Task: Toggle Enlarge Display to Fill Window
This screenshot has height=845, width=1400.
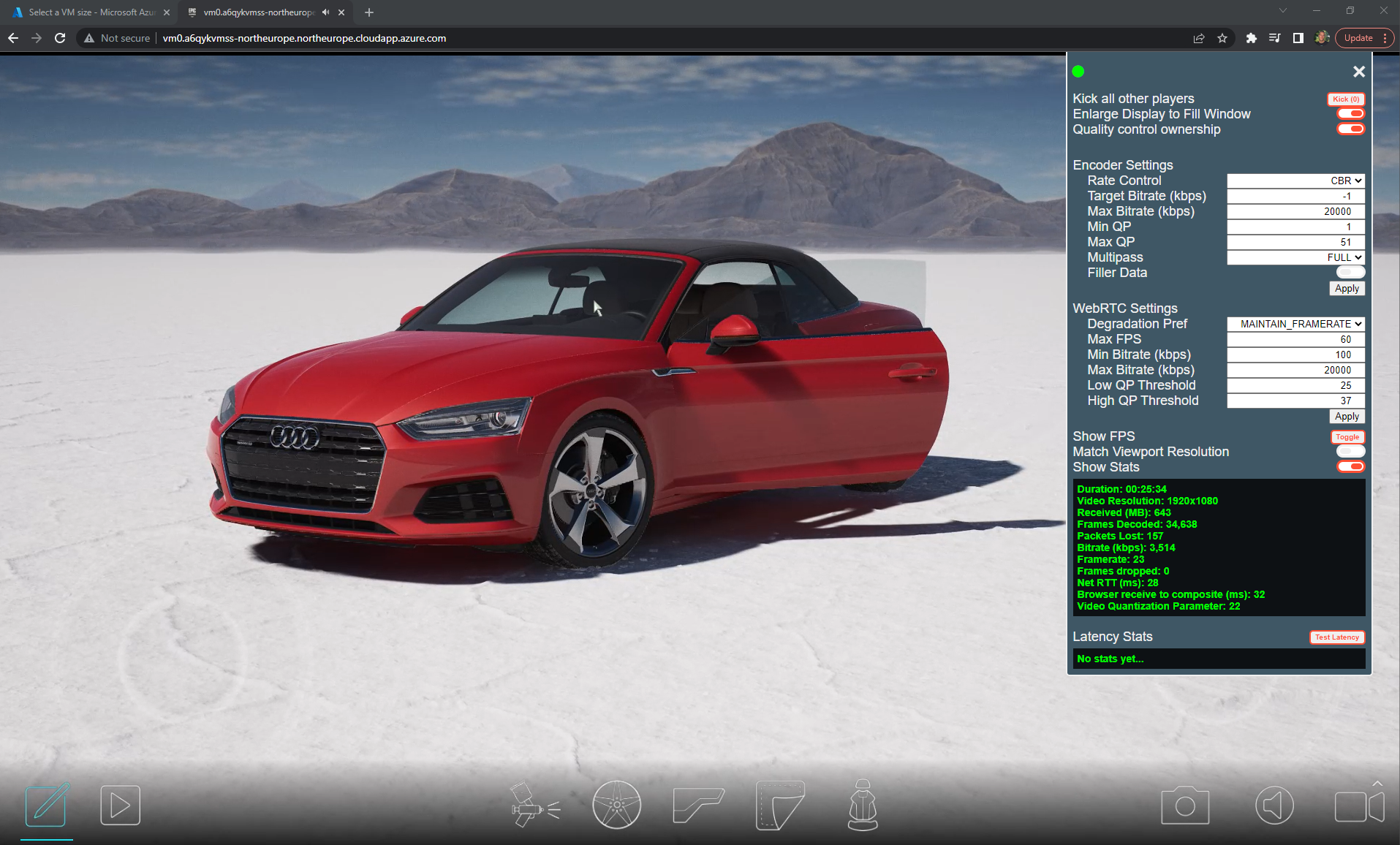Action: [x=1351, y=113]
